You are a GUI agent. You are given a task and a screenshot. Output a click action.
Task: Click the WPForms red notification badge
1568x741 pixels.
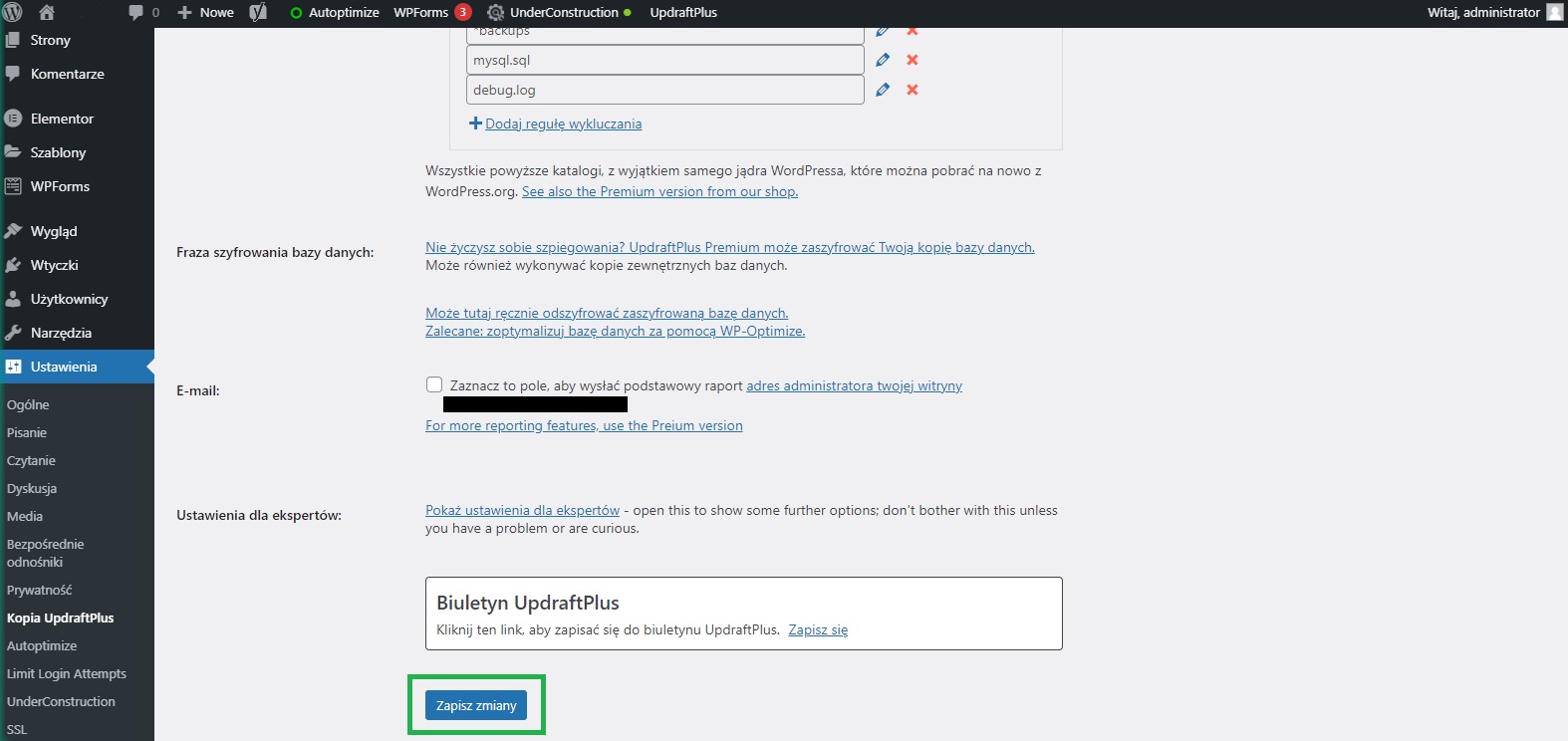(463, 12)
